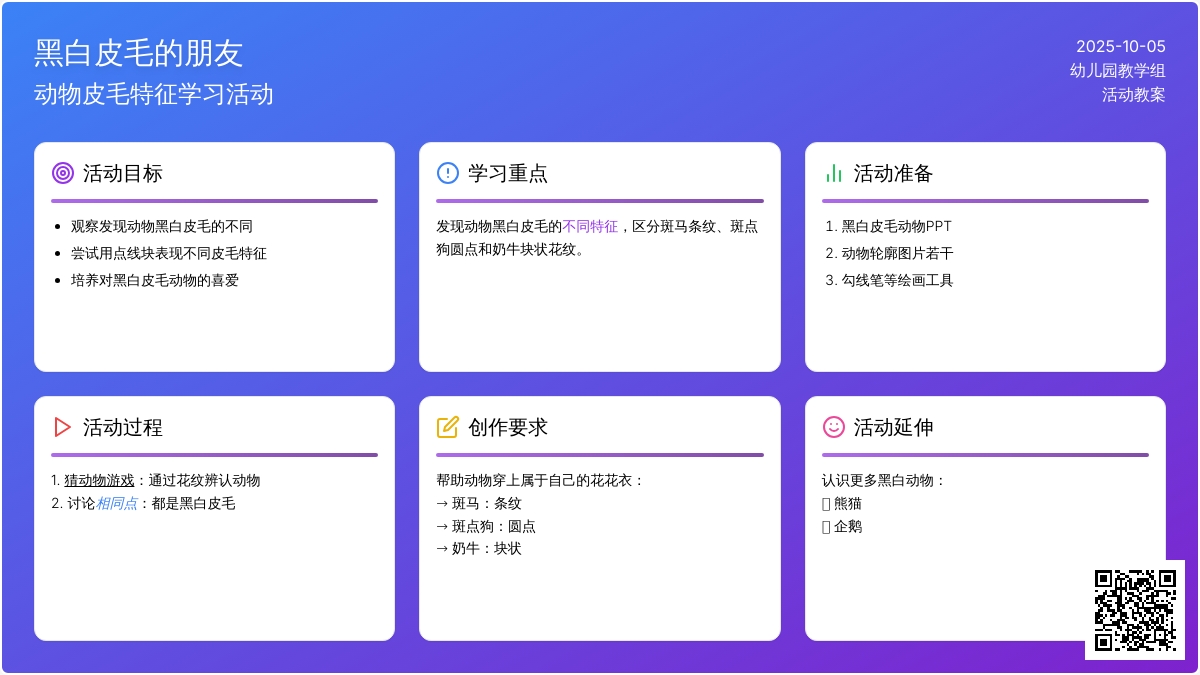Click the edit pencil icon beside 创作要求
Viewport: 1200px width, 675px height.
click(448, 427)
